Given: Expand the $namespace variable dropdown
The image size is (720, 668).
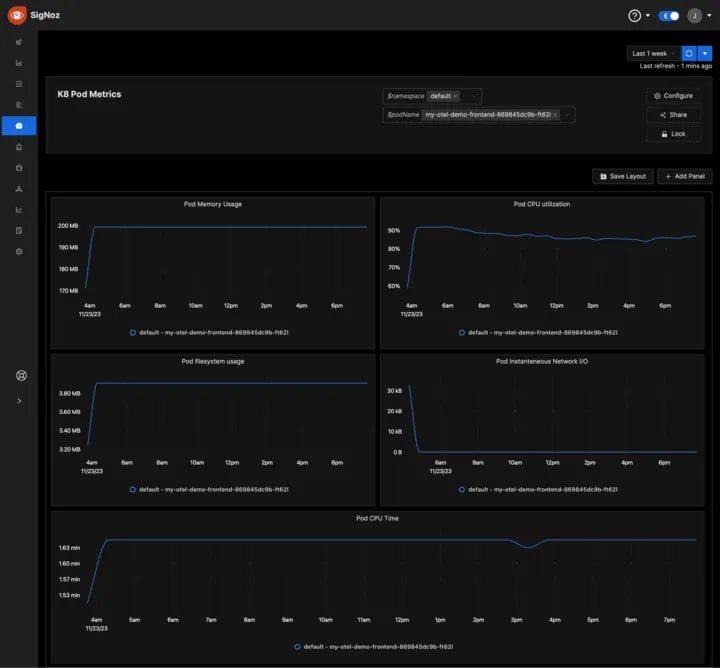Looking at the screenshot, I should tap(474, 96).
